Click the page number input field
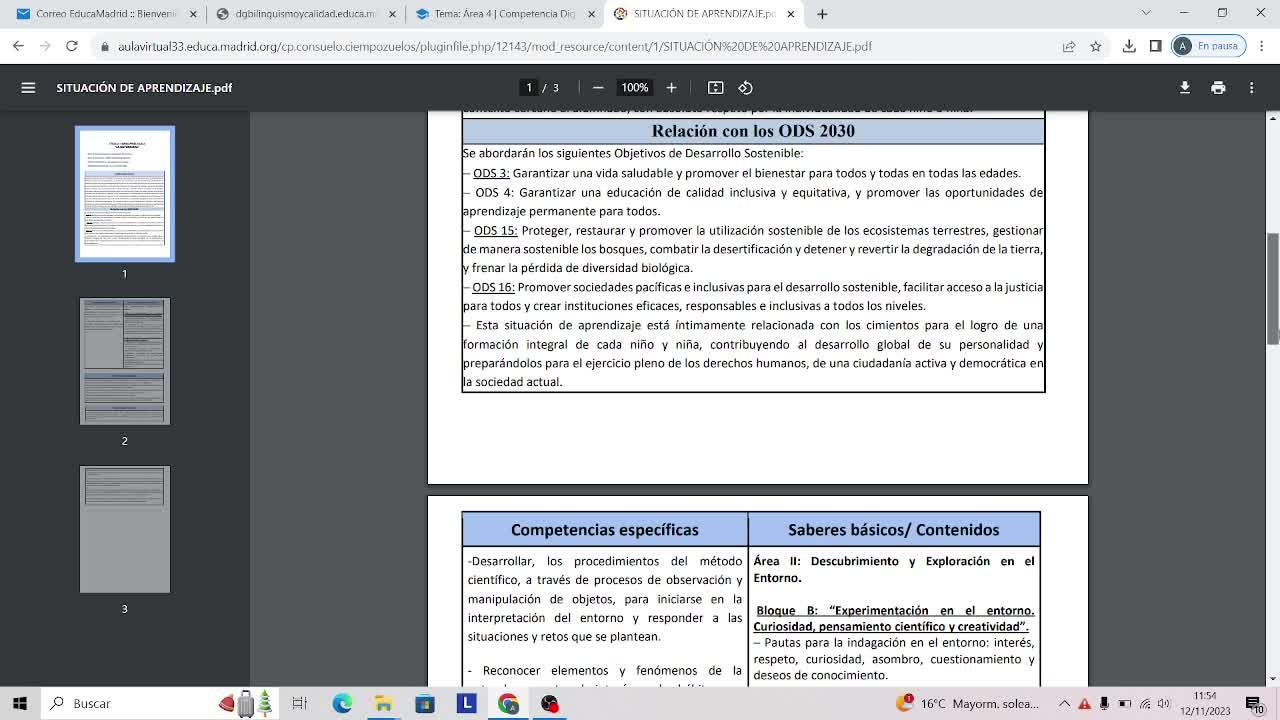1280x720 pixels. coord(529,88)
